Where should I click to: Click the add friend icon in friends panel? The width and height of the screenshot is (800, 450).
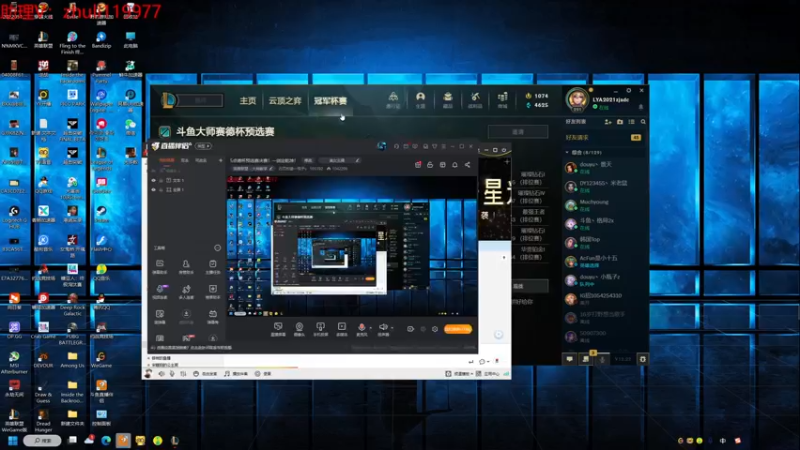(x=608, y=122)
